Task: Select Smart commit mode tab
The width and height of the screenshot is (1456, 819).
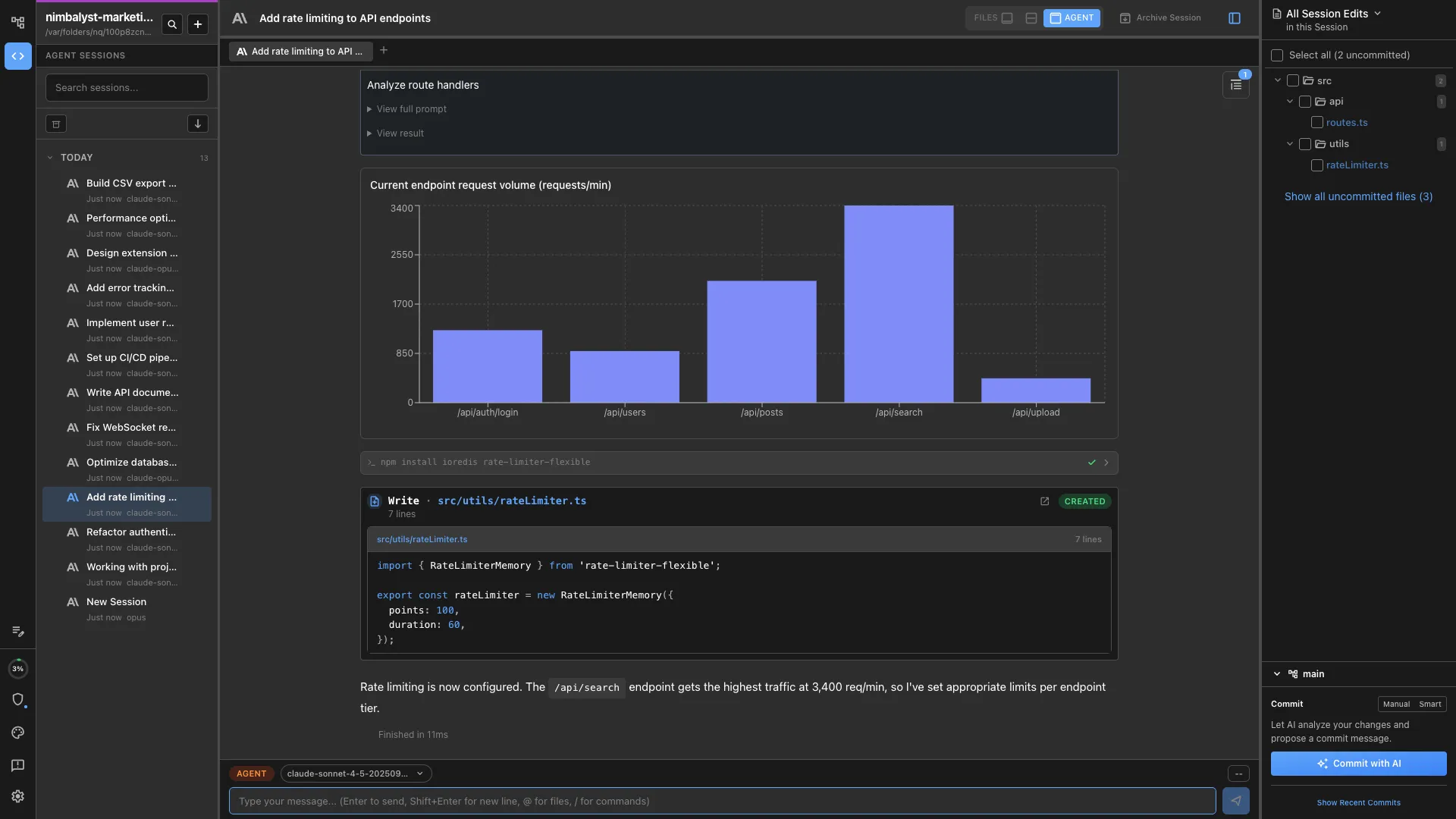Action: tap(1429, 704)
